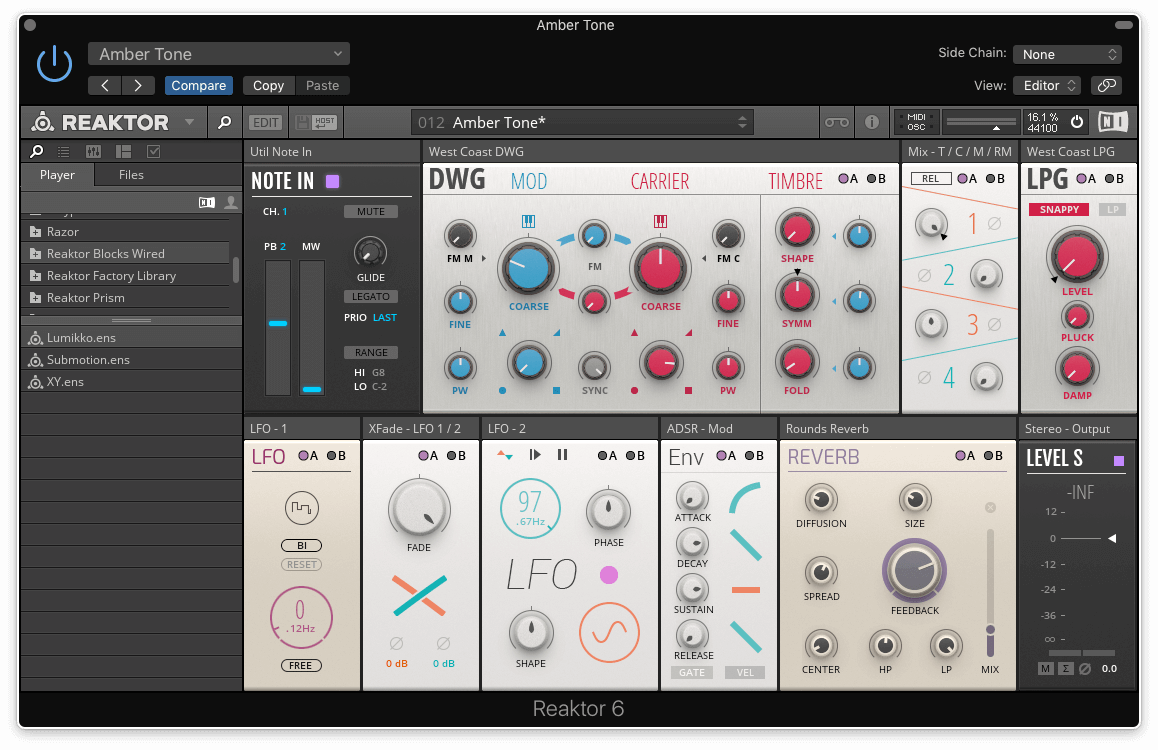Go to next preset arrow
Image resolution: width=1158 pixels, height=750 pixels.
pos(138,86)
